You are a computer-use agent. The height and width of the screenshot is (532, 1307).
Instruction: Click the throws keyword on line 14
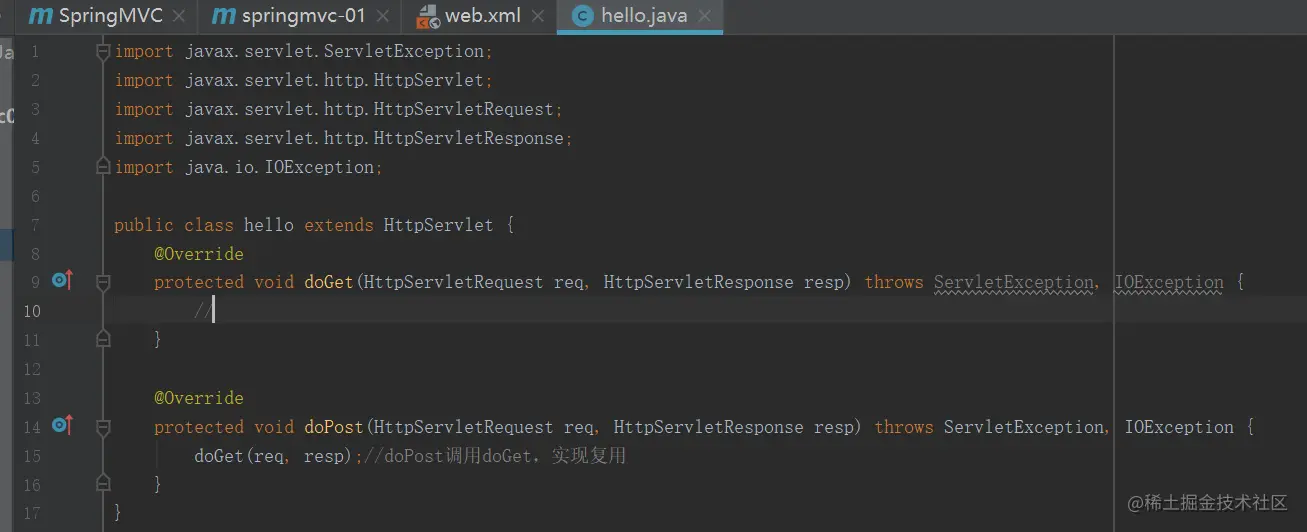tap(904, 427)
